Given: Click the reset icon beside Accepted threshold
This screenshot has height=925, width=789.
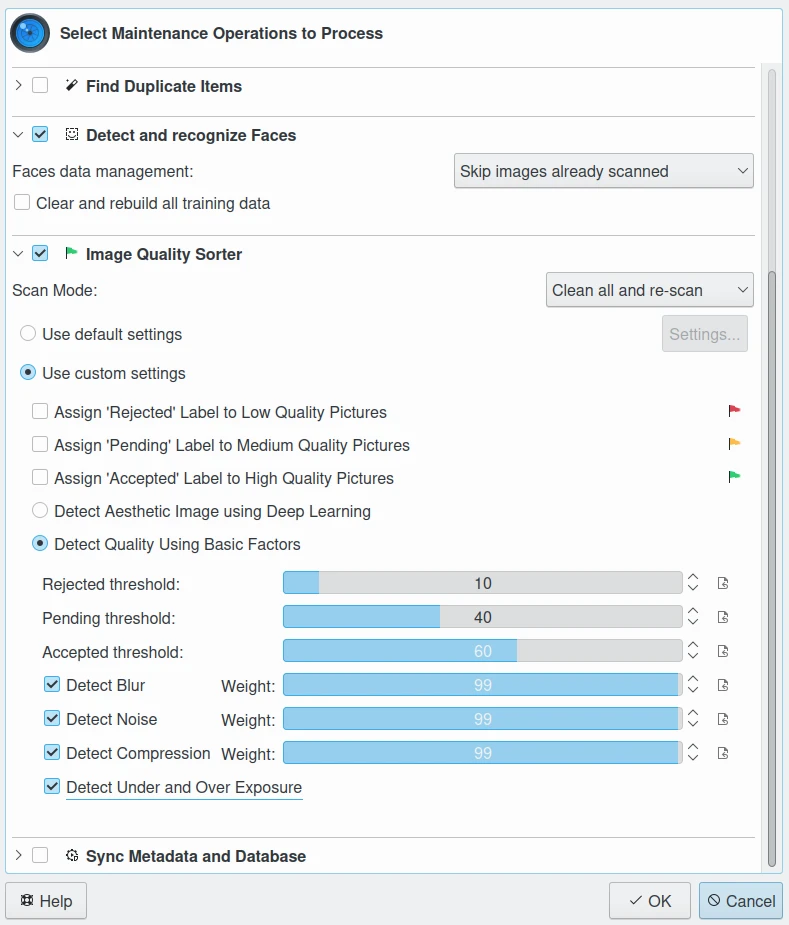Looking at the screenshot, I should pos(723,651).
